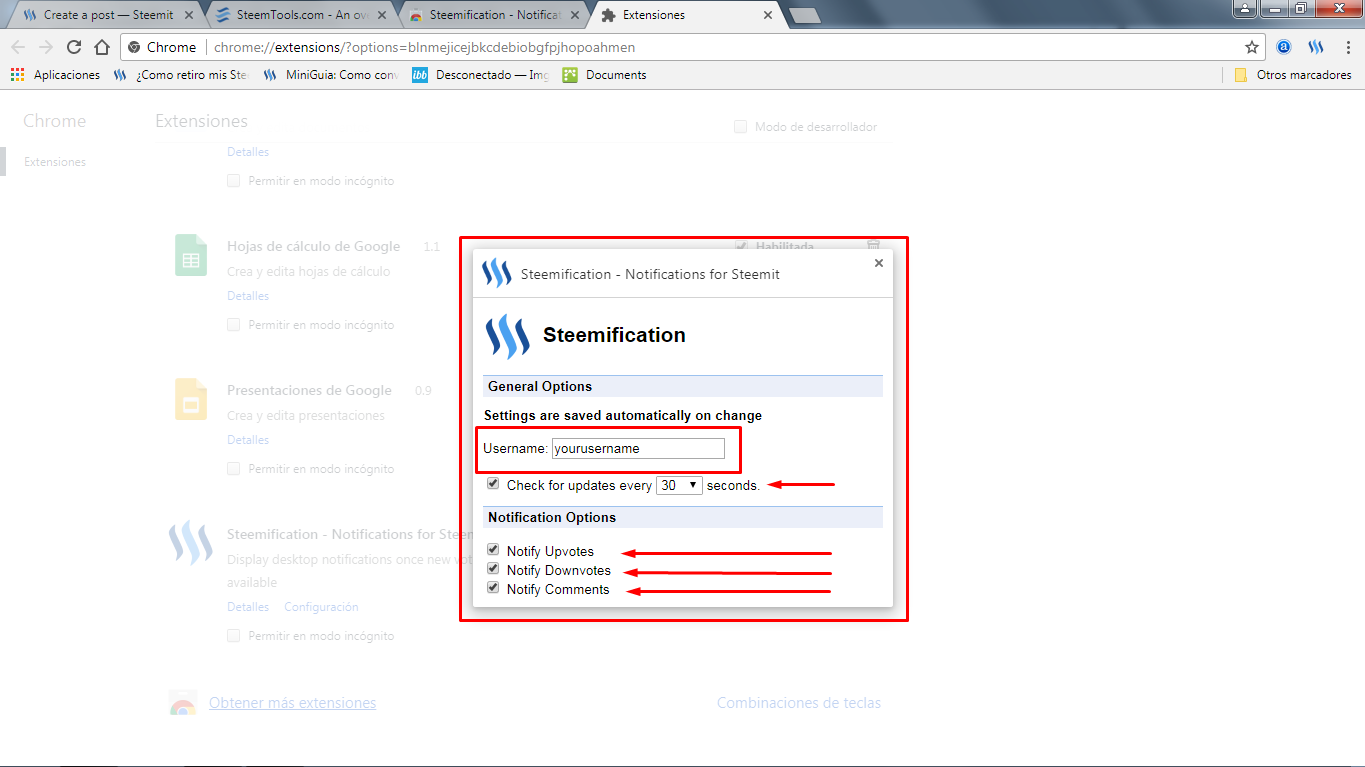
Task: Open the Chrome profile icon in the title bar
Action: pyautogui.click(x=1244, y=8)
